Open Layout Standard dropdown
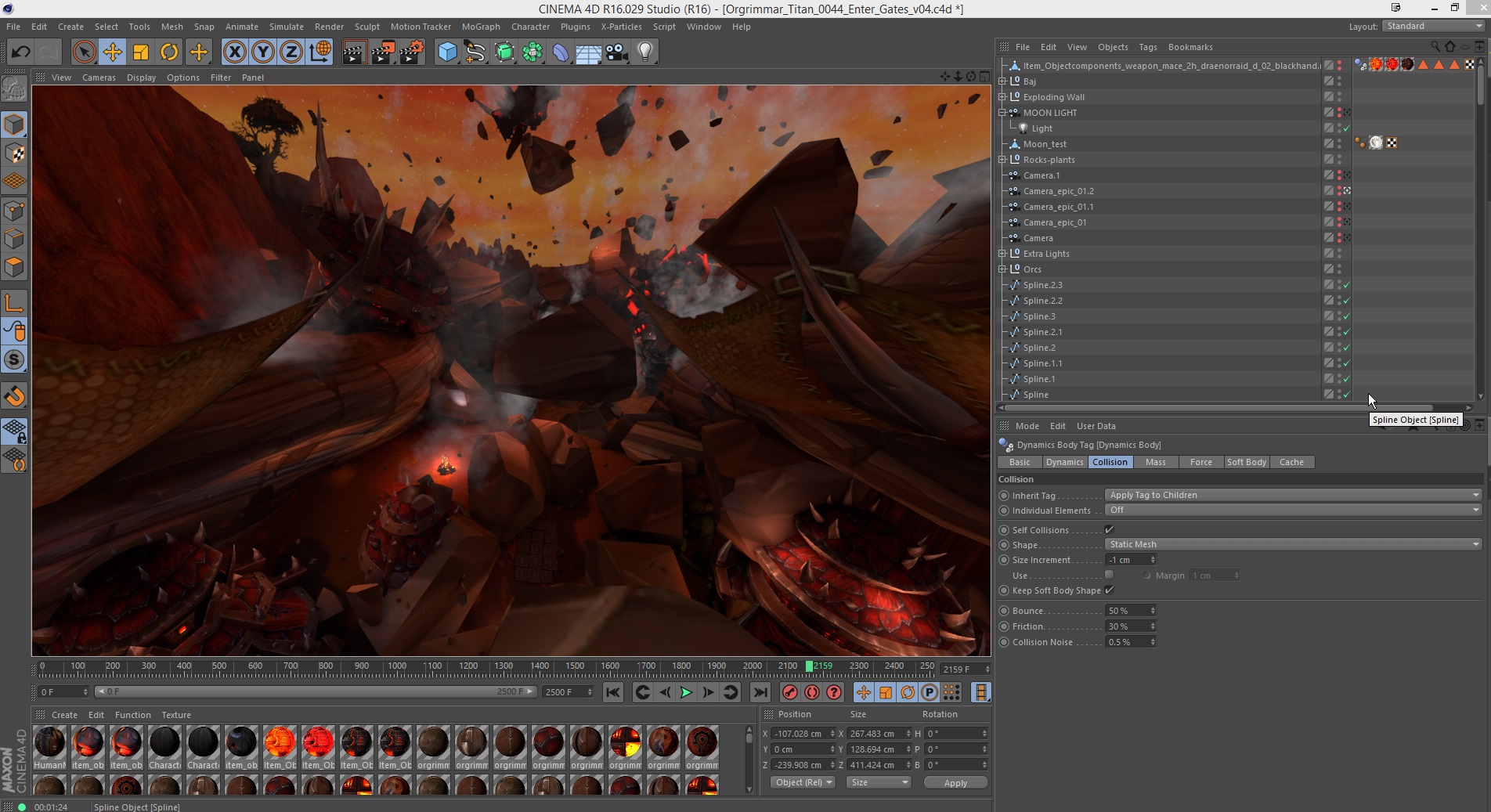Image resolution: width=1491 pixels, height=812 pixels. [x=1433, y=26]
